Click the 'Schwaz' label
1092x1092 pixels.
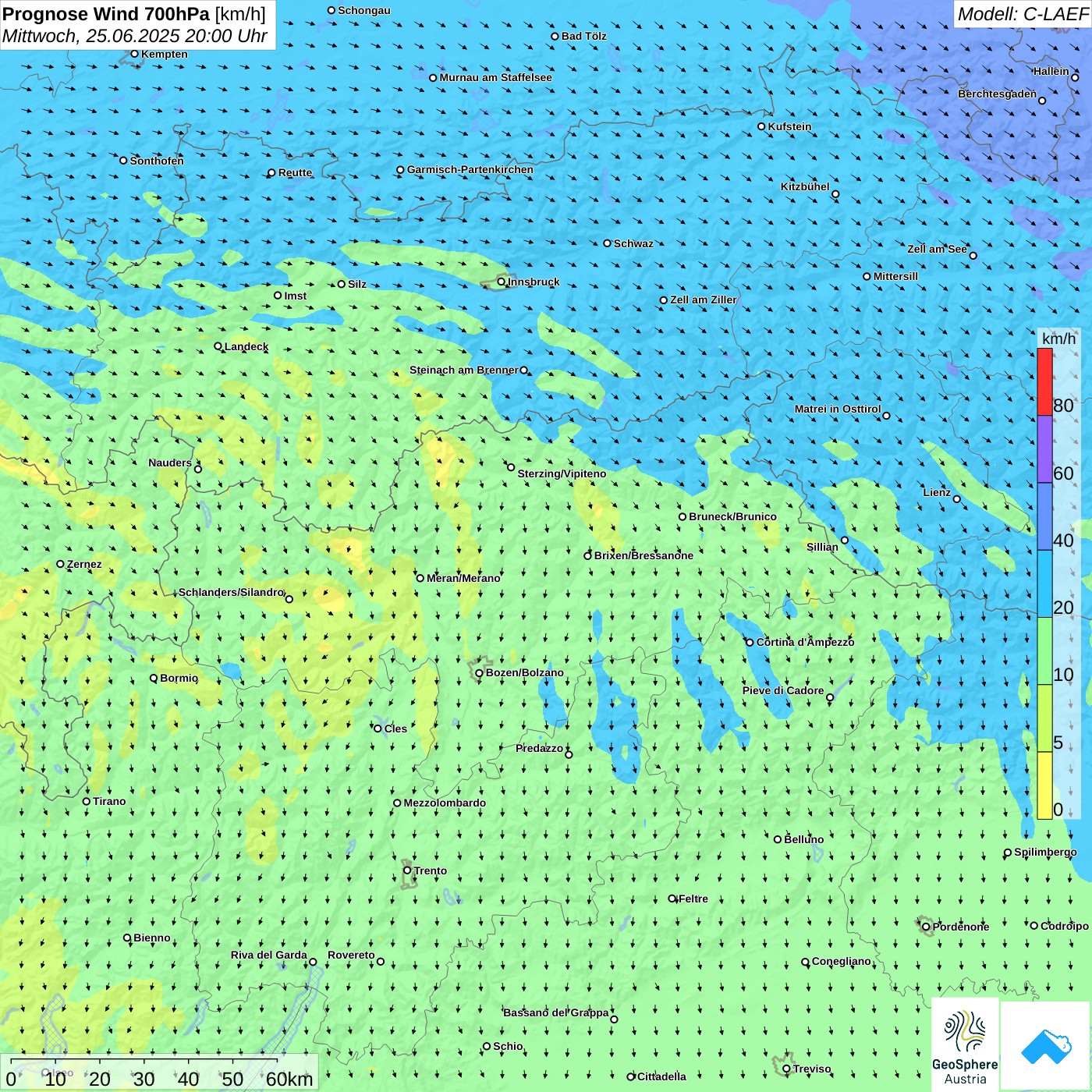tap(633, 243)
